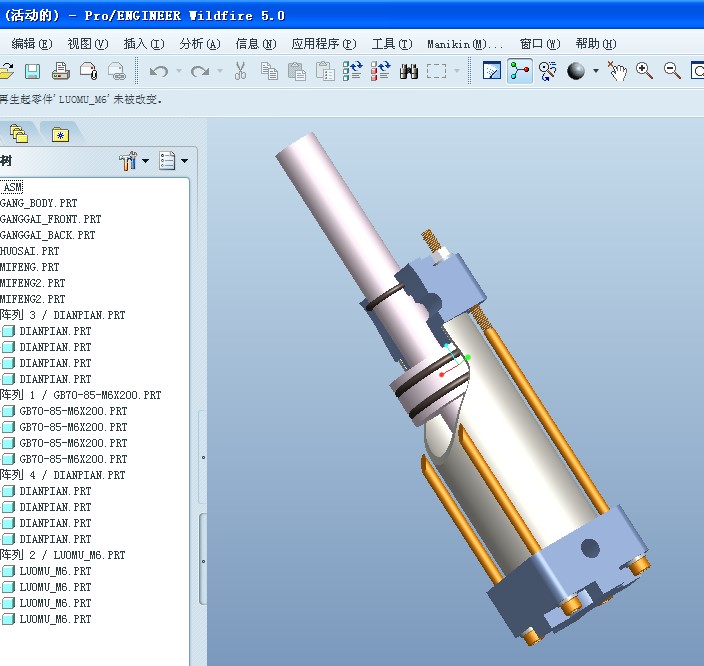Click the Orient mode icon
704x666 pixels.
point(548,71)
